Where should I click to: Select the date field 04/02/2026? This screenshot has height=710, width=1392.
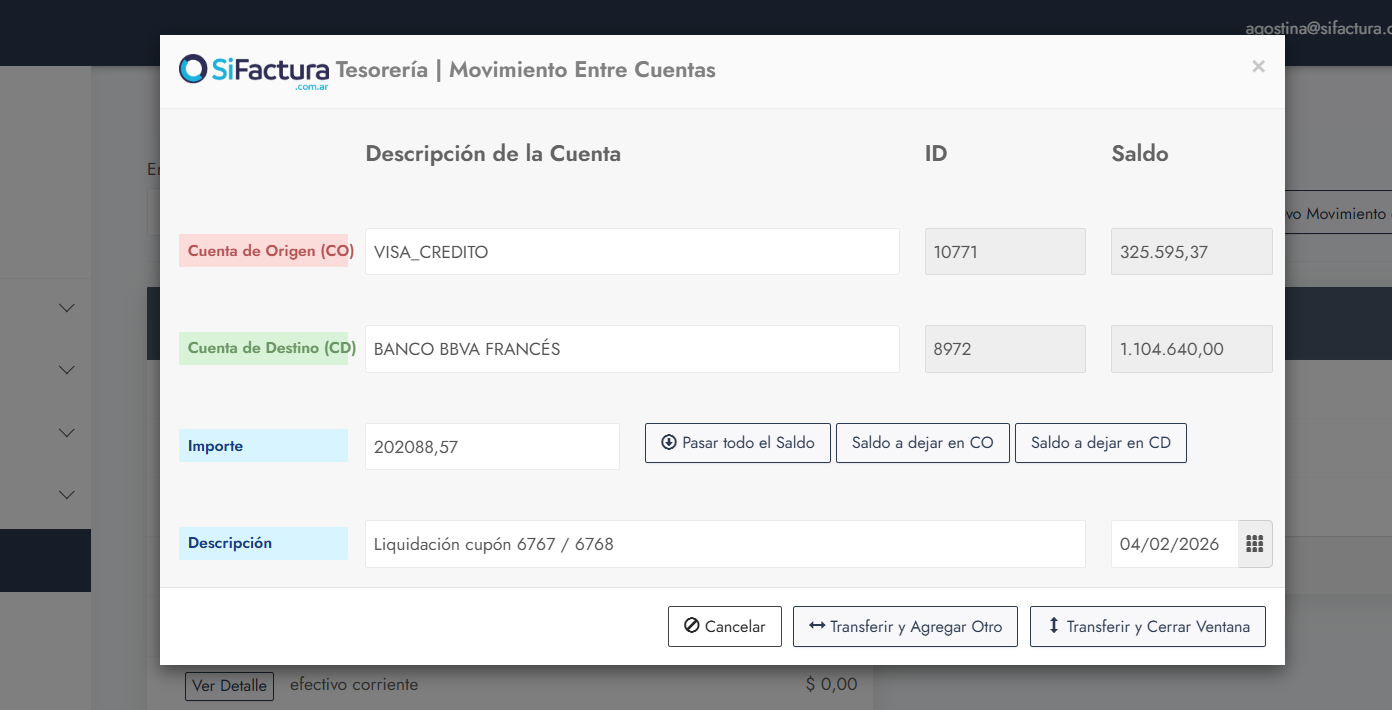coord(1174,544)
